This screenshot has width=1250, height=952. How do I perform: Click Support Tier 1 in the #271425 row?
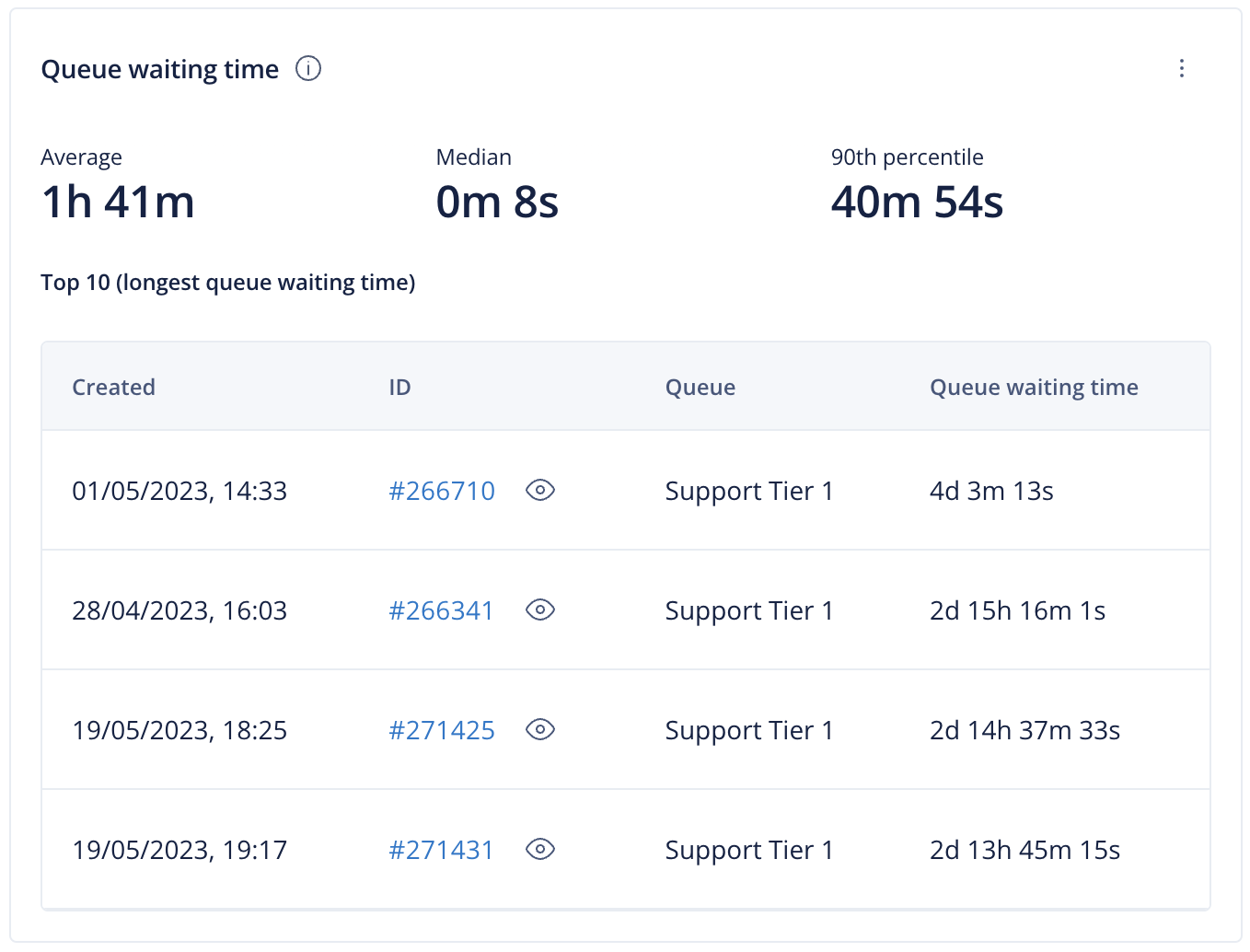pos(749,731)
